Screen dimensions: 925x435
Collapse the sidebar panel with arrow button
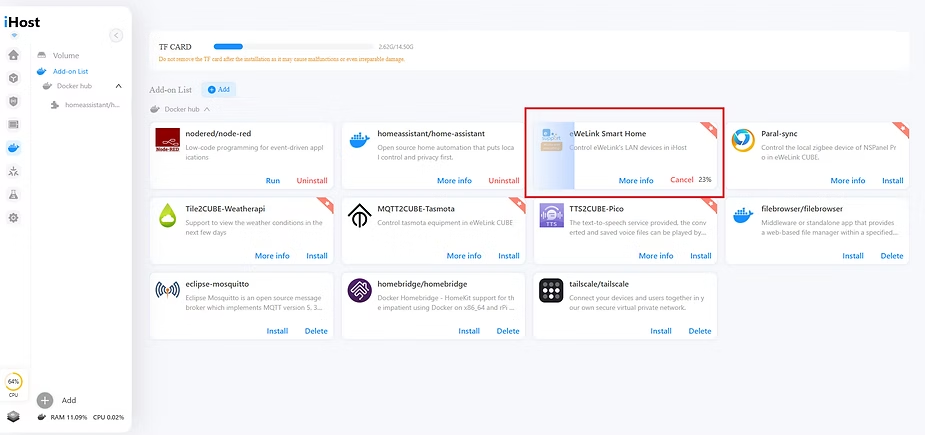pyautogui.click(x=116, y=36)
